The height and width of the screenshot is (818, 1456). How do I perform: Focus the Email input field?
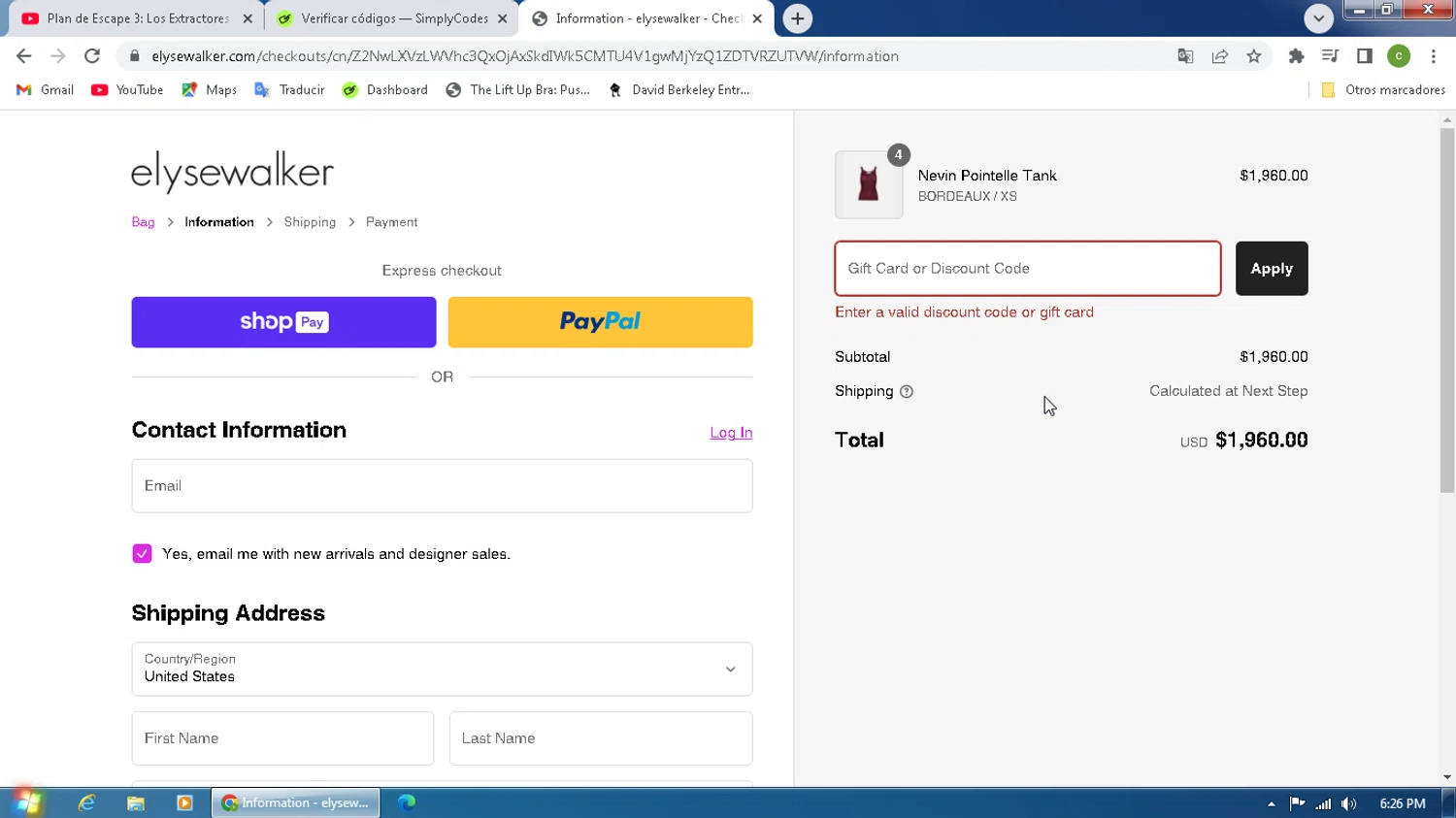click(442, 486)
